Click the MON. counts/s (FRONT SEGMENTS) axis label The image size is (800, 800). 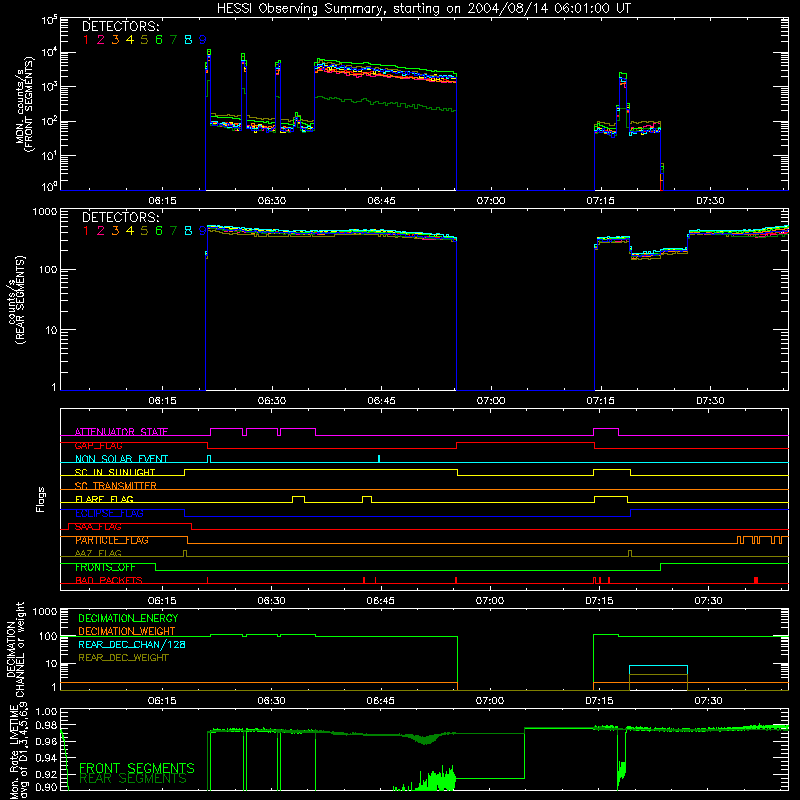(25, 104)
